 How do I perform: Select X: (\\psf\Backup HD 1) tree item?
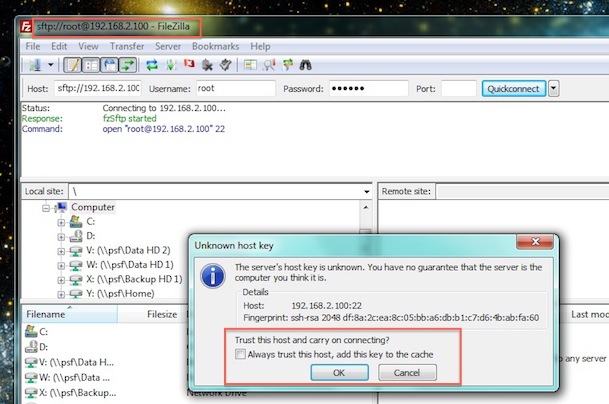point(134,279)
